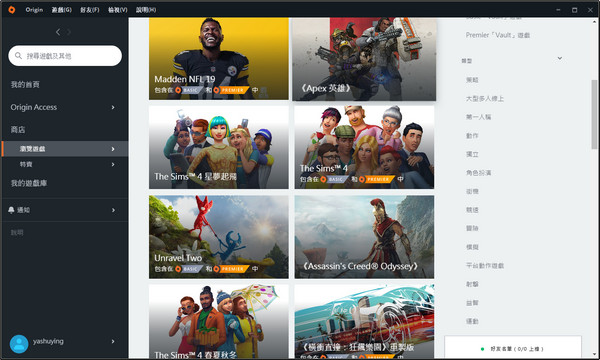Go forward with the right navigation arrow
Screen dimensions: 600x360
coord(69,32)
